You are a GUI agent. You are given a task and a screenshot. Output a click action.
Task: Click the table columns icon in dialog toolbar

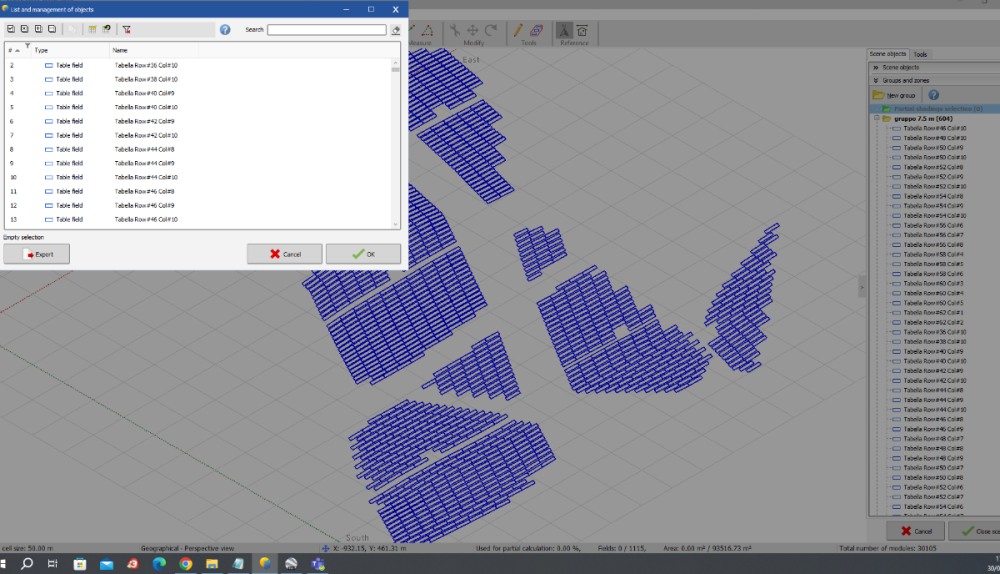tap(93, 30)
